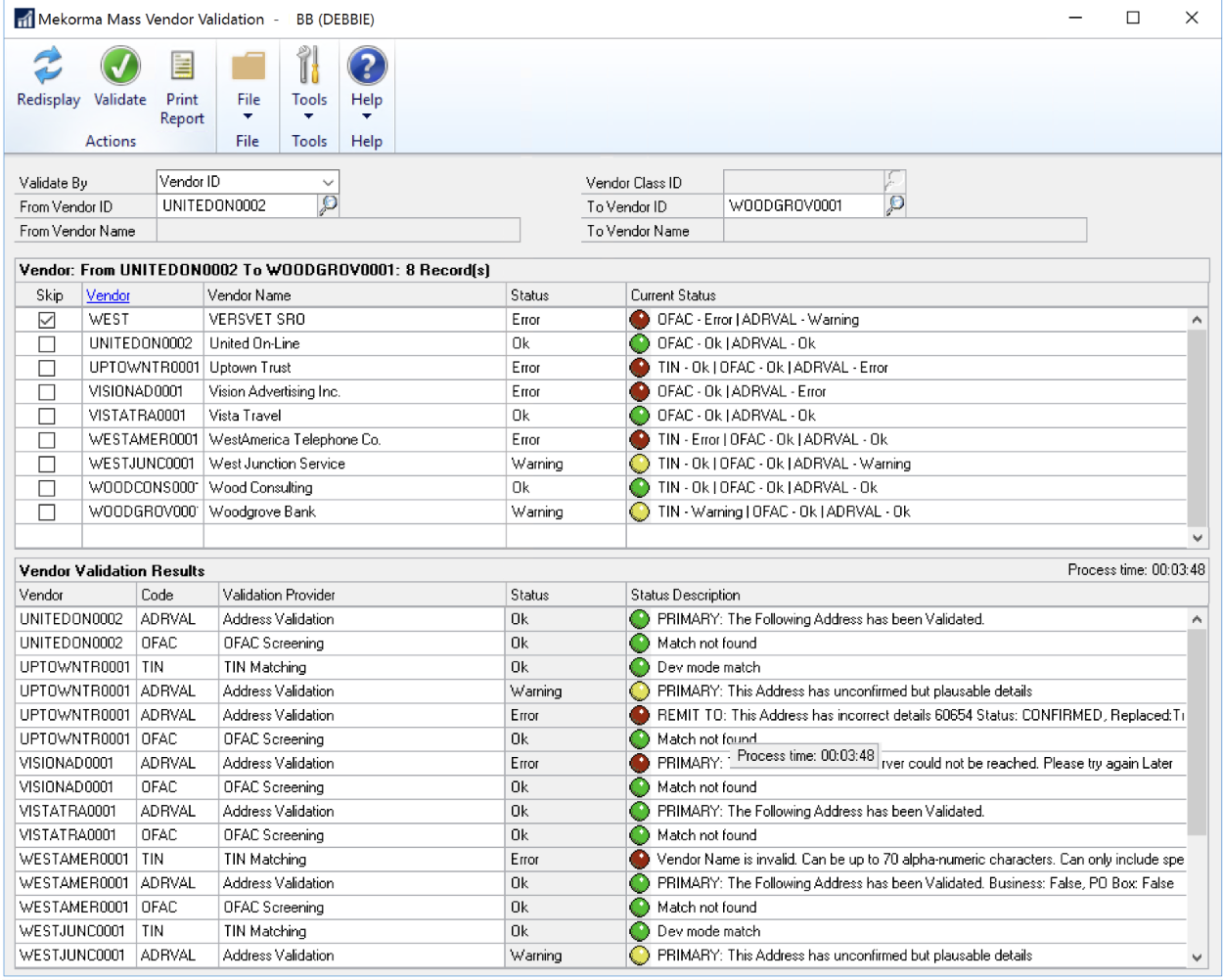Open the File folder icon

[x=249, y=67]
